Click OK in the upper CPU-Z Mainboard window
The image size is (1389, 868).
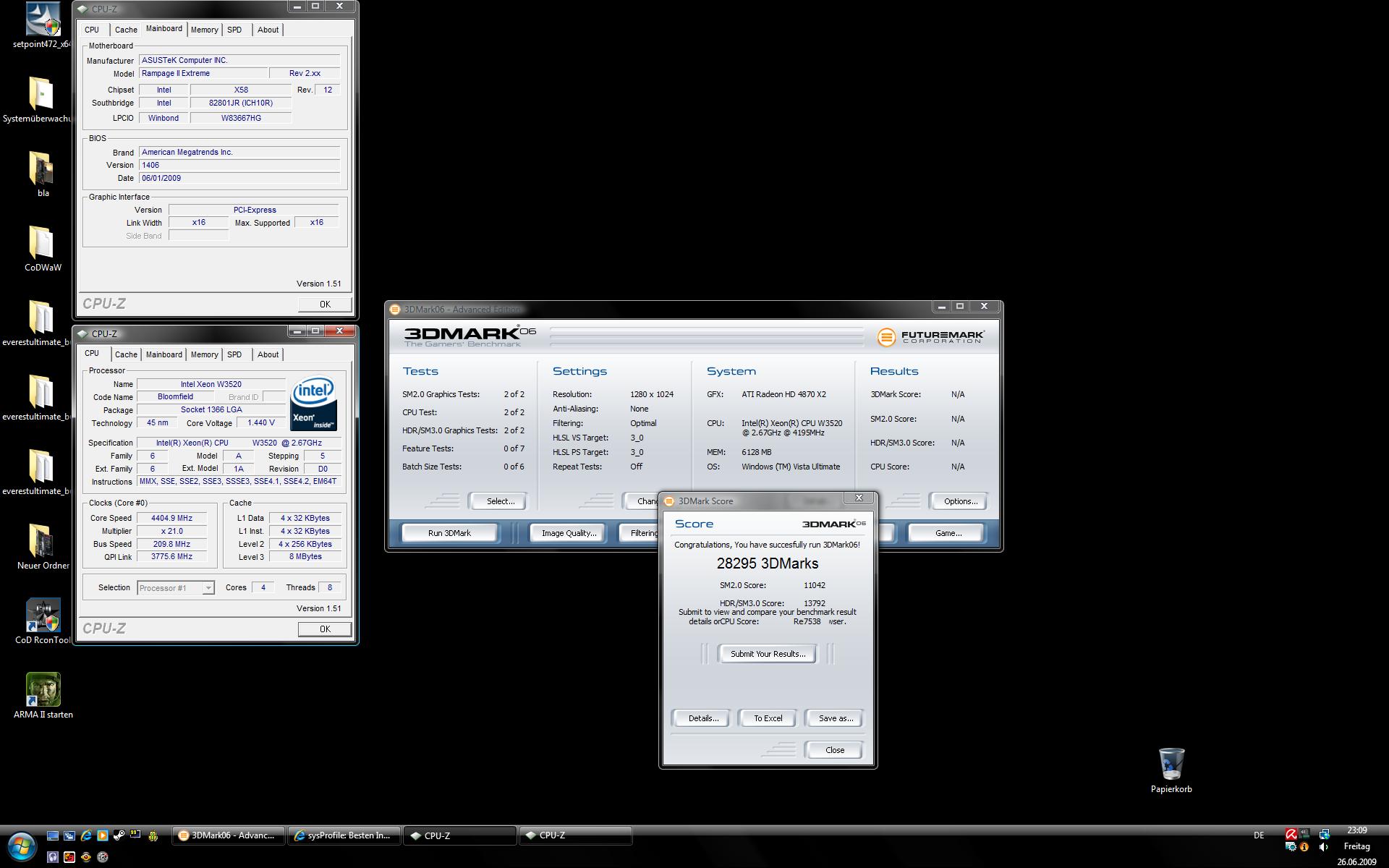(325, 305)
